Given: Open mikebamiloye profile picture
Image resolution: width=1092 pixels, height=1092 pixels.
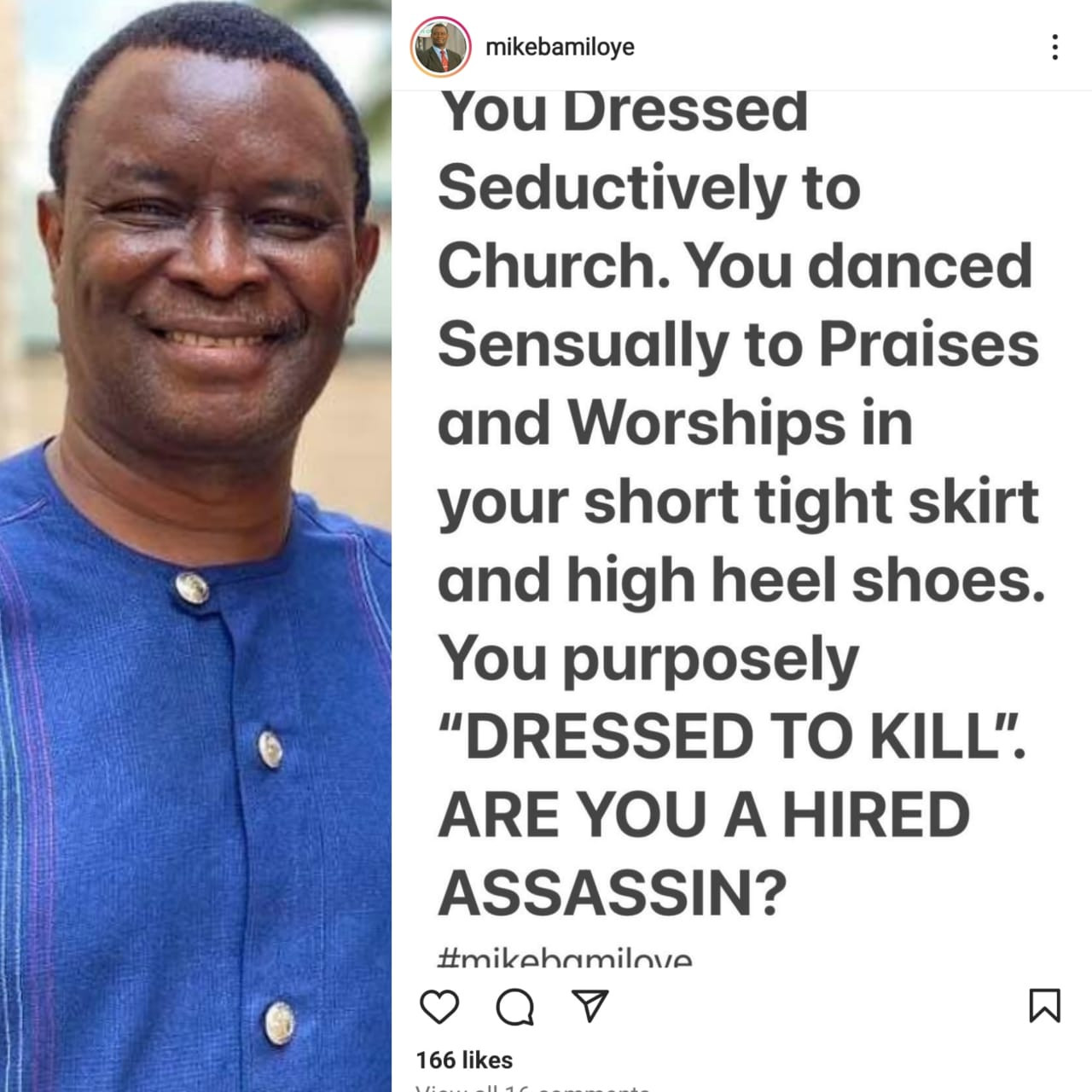Looking at the screenshot, I should click(x=441, y=47).
